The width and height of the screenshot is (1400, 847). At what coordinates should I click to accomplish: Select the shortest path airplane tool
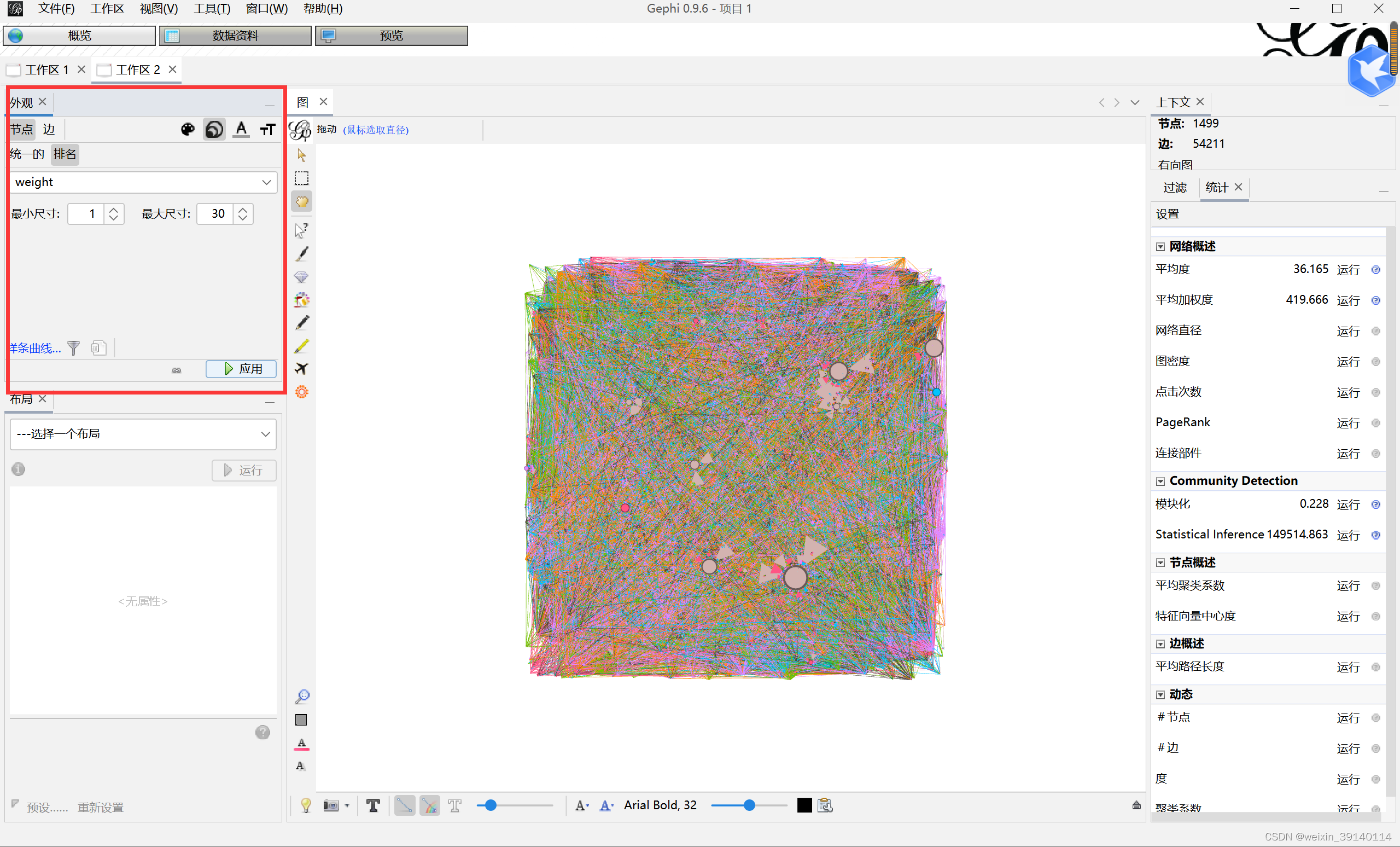point(302,368)
